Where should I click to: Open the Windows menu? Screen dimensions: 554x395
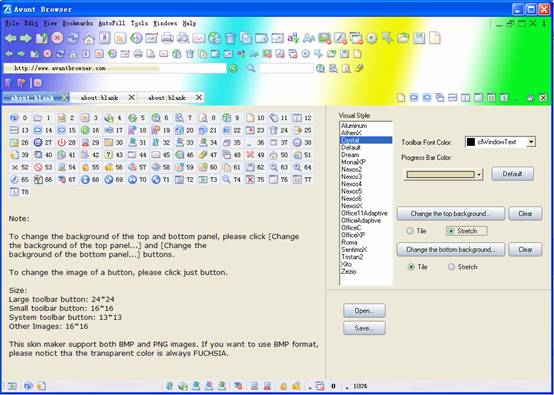165,24
